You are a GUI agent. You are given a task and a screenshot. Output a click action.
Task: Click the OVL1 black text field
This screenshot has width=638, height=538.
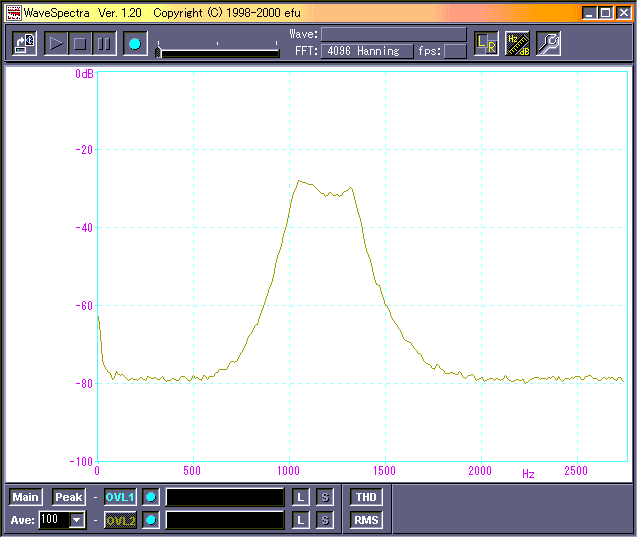coord(225,497)
